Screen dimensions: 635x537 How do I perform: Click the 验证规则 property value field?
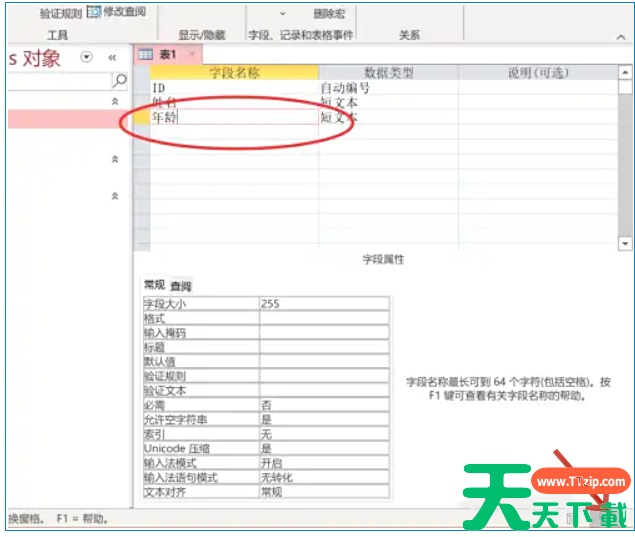[x=324, y=376]
